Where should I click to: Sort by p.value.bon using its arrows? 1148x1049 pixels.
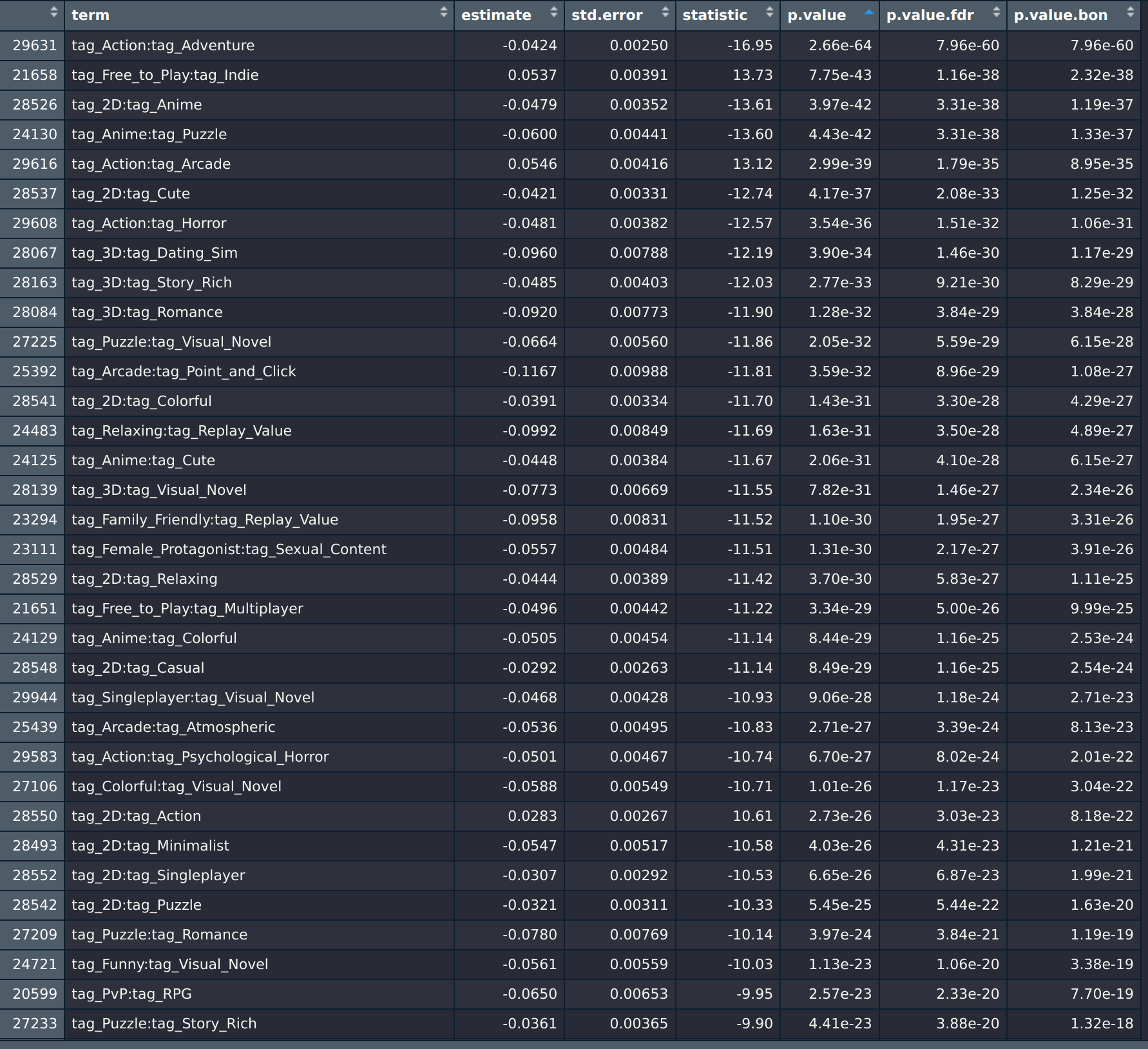[1130, 12]
